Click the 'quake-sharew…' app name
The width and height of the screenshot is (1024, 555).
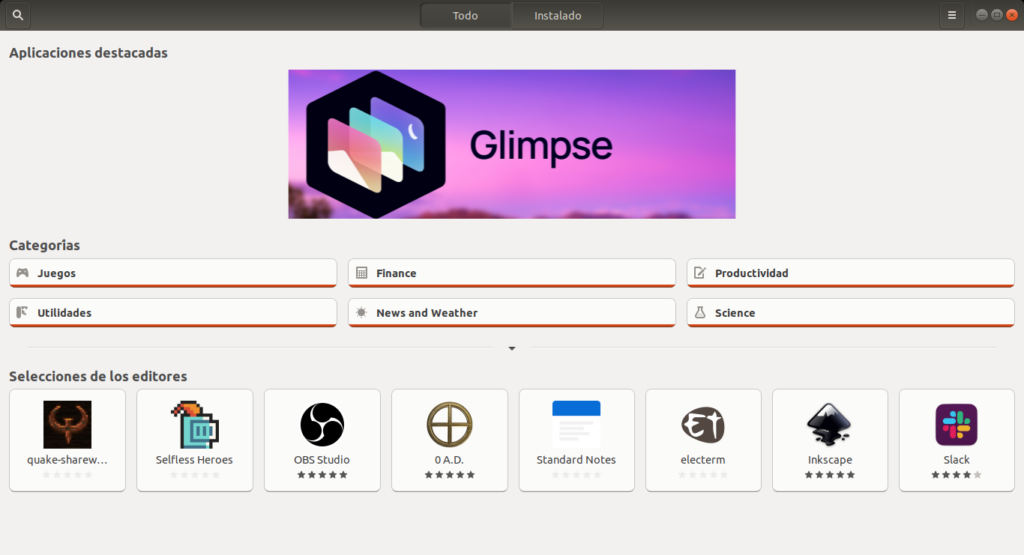click(x=67, y=460)
